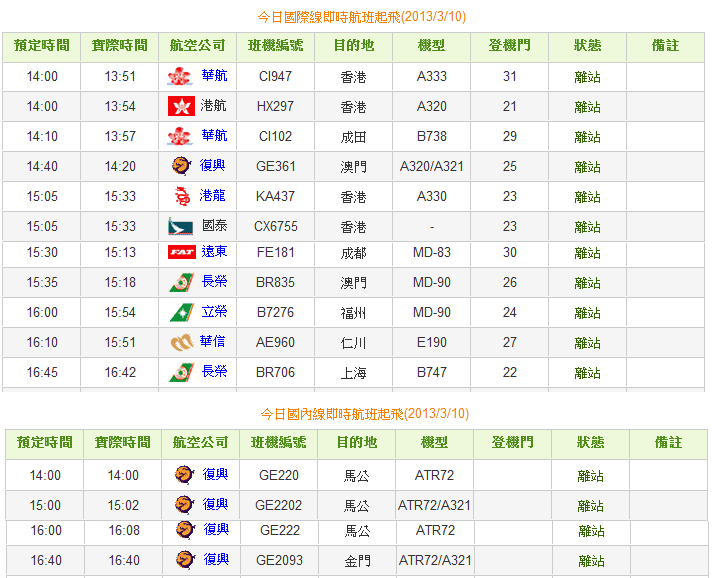Click the EVA Air logo in the BR835 row
Screen dimensions: 717x578
[182, 282]
